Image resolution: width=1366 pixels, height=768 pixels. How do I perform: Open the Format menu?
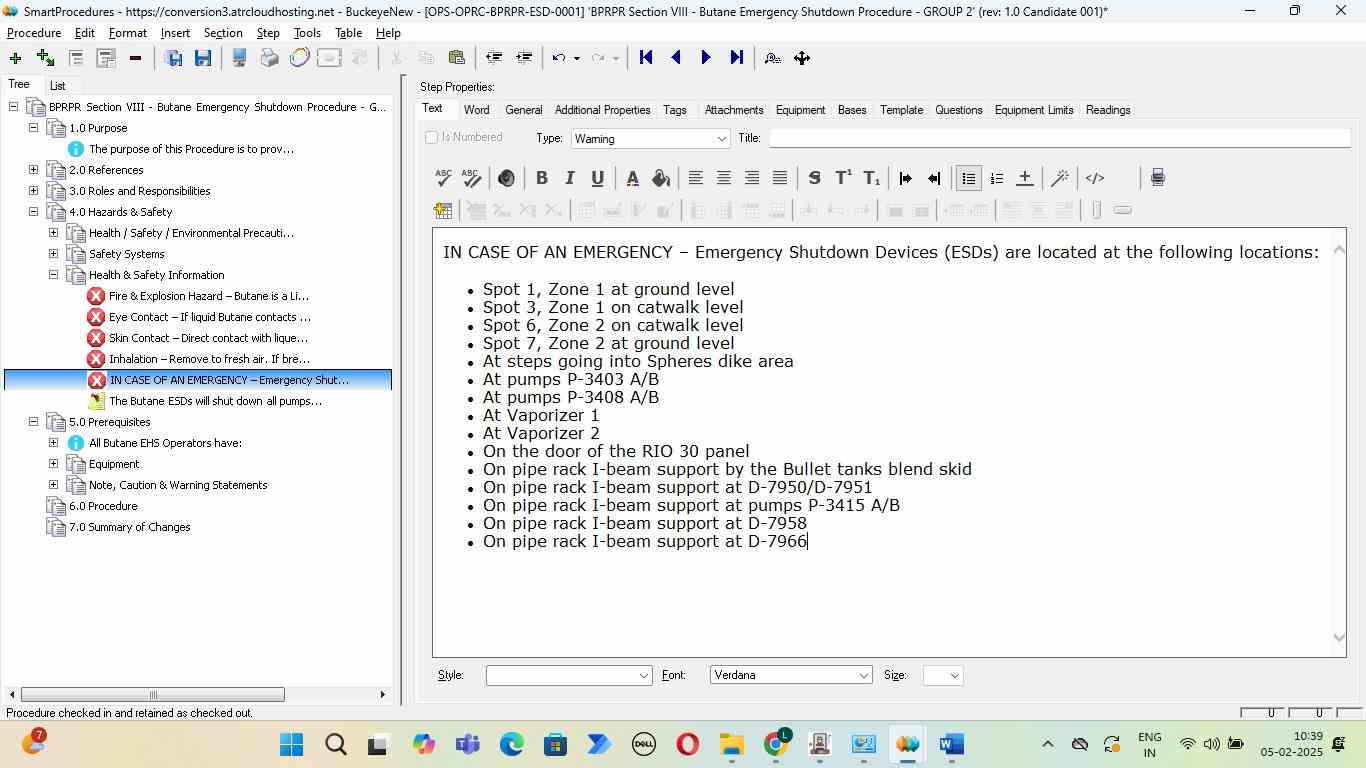[x=128, y=33]
